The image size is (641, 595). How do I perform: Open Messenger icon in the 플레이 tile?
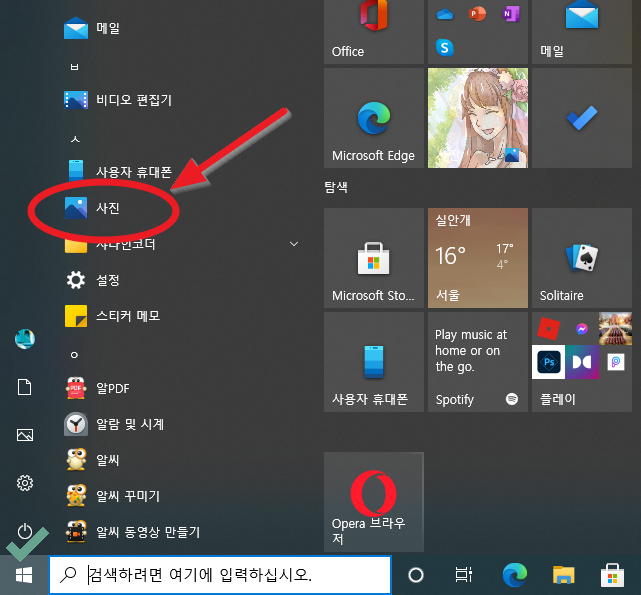coord(582,328)
